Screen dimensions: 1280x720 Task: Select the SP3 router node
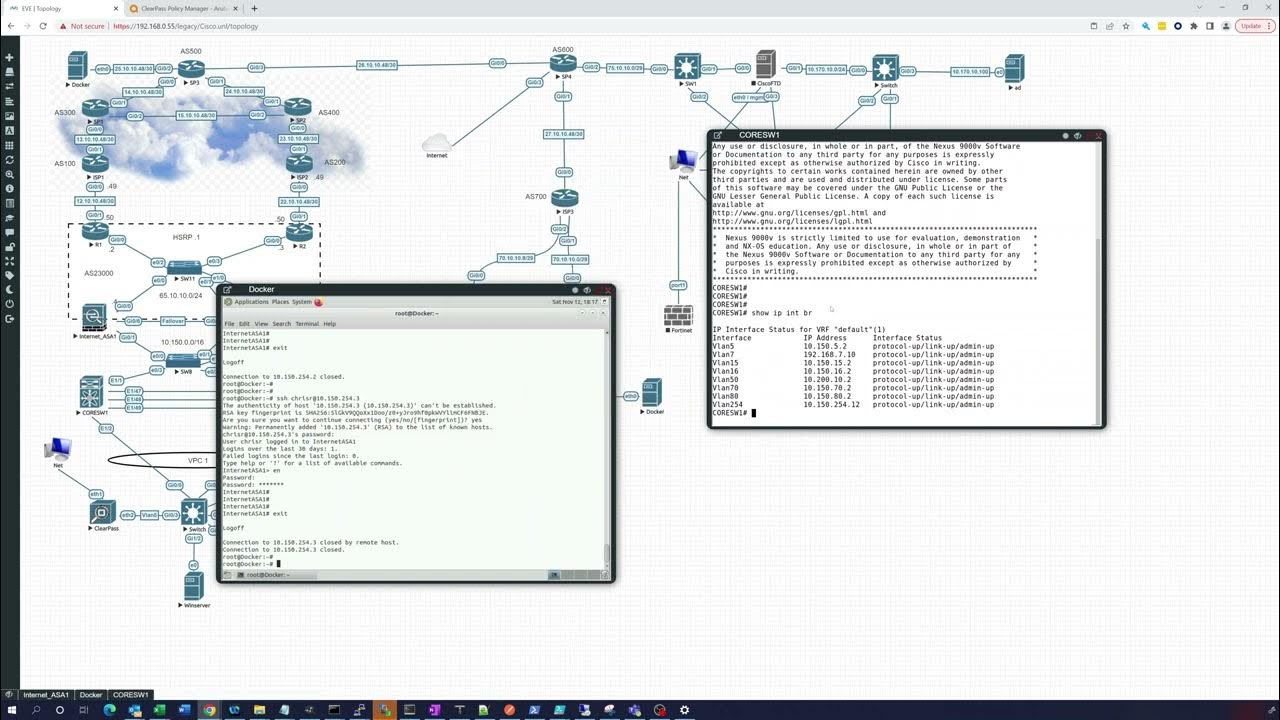[x=192, y=69]
